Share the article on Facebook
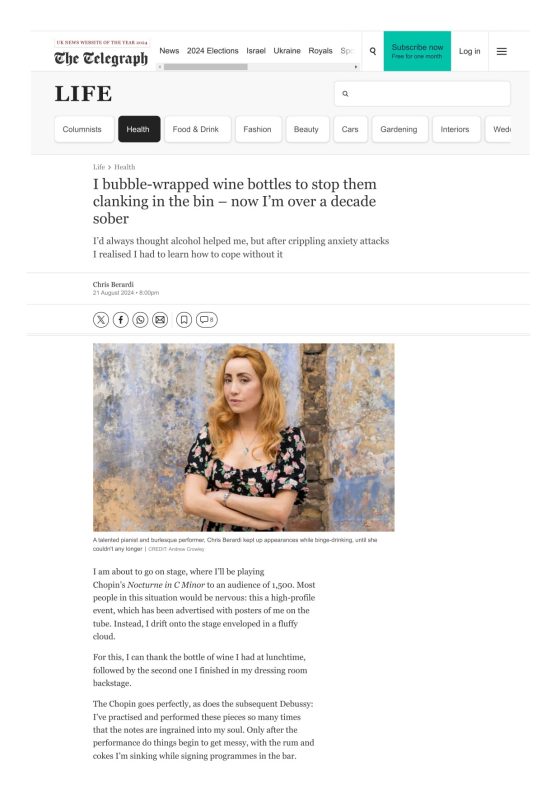 click(121, 320)
